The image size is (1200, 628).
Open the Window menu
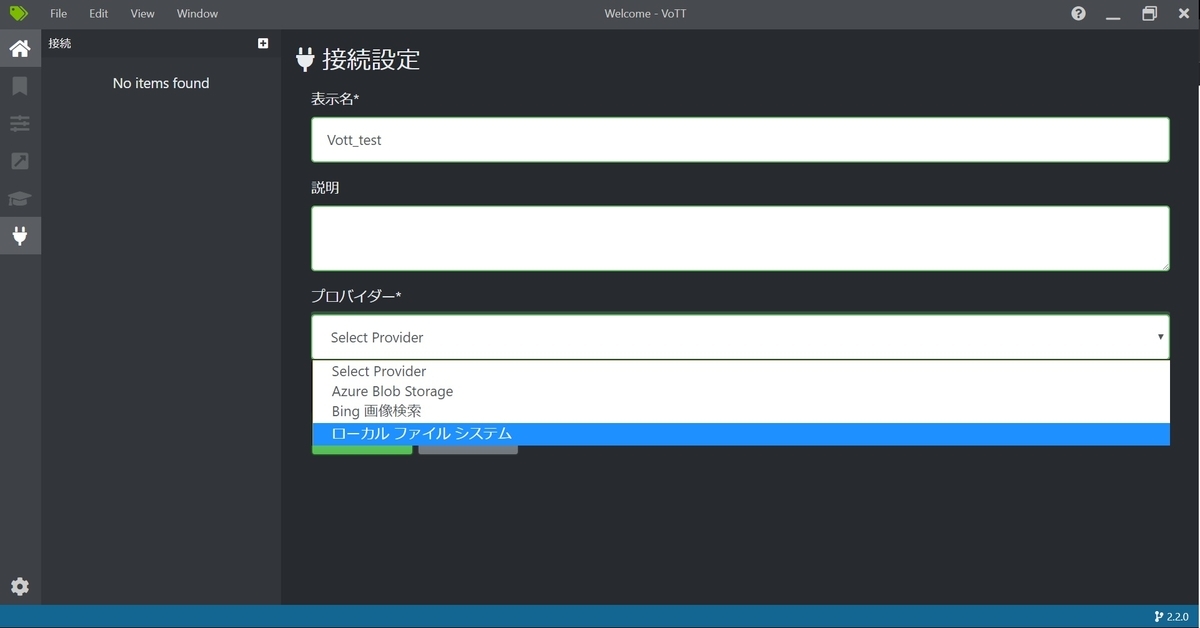(x=196, y=13)
